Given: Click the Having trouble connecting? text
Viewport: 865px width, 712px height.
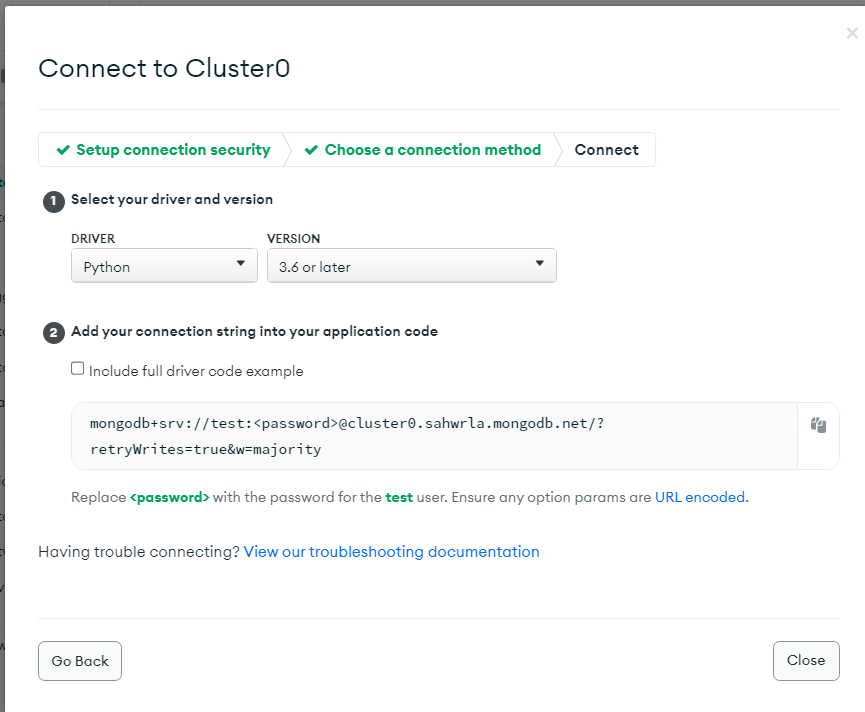Looking at the screenshot, I should tap(139, 552).
